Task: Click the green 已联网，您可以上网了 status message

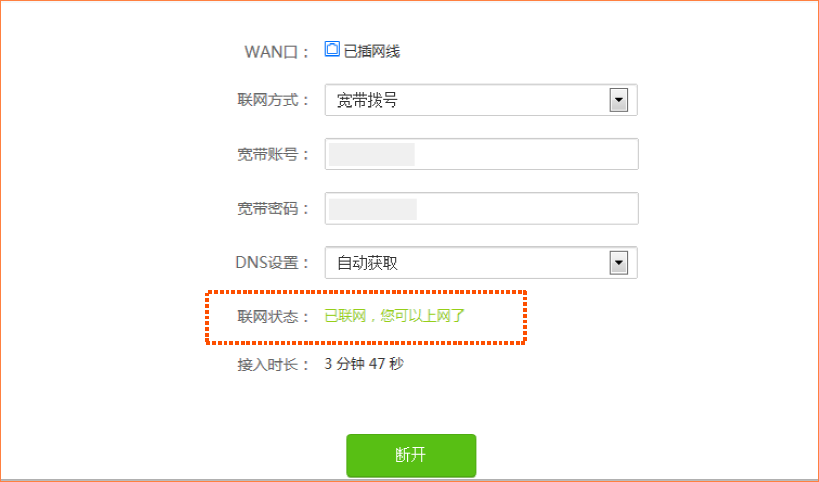Action: [394, 316]
